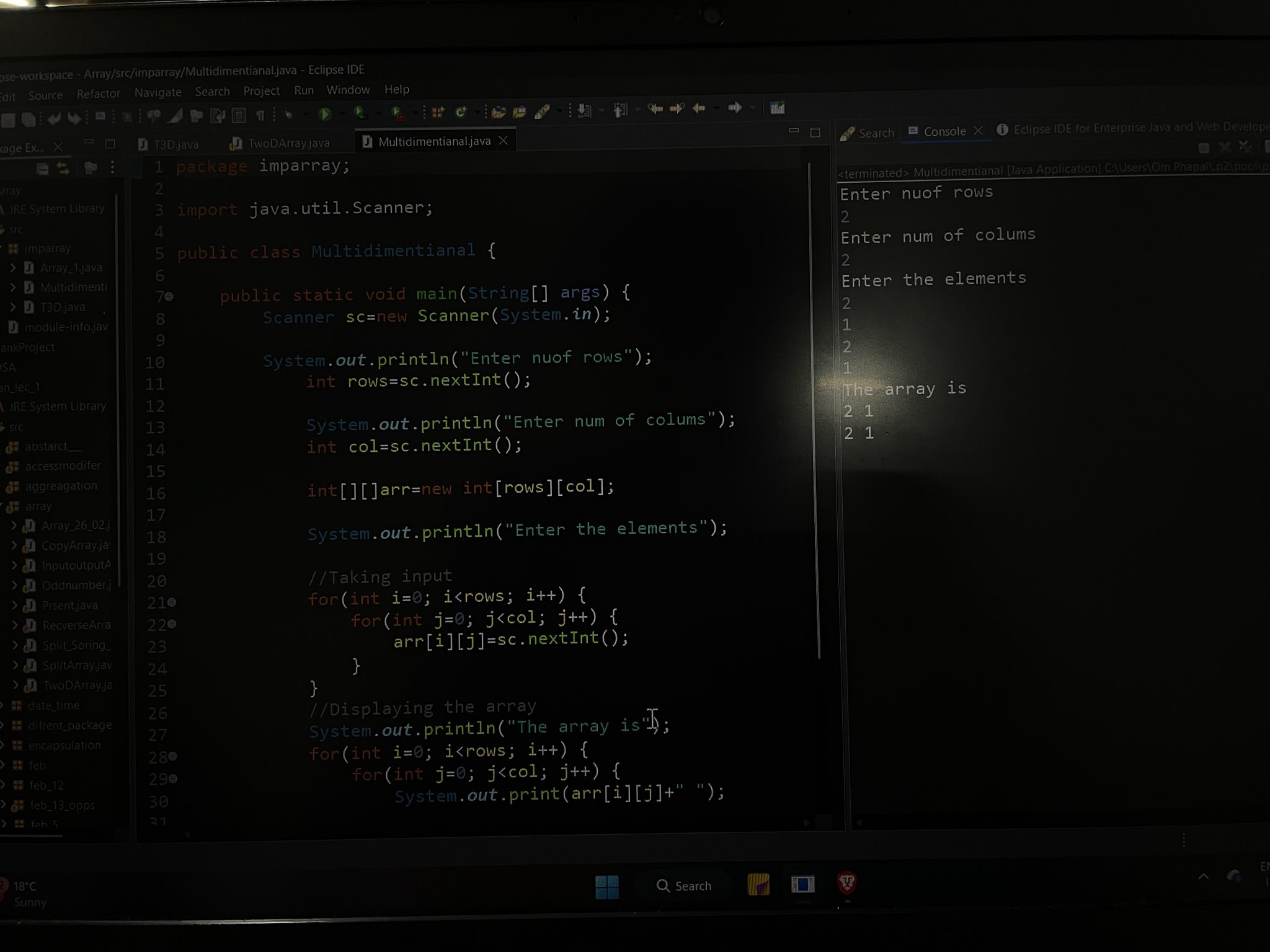
Task: Toggle Show Whitespace Characters pilcrow icon
Action: pos(260,115)
